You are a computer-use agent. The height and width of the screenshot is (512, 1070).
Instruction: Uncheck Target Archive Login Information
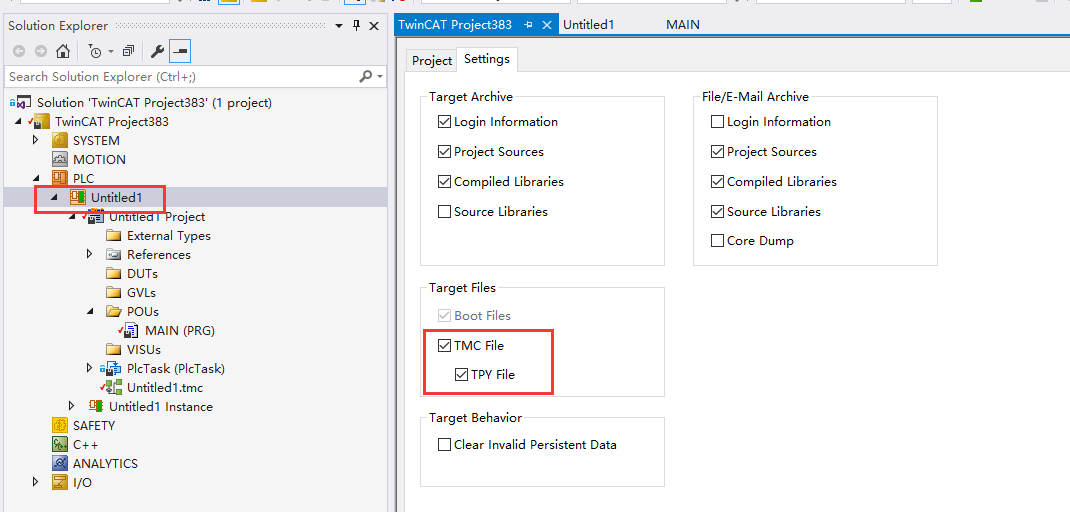444,122
